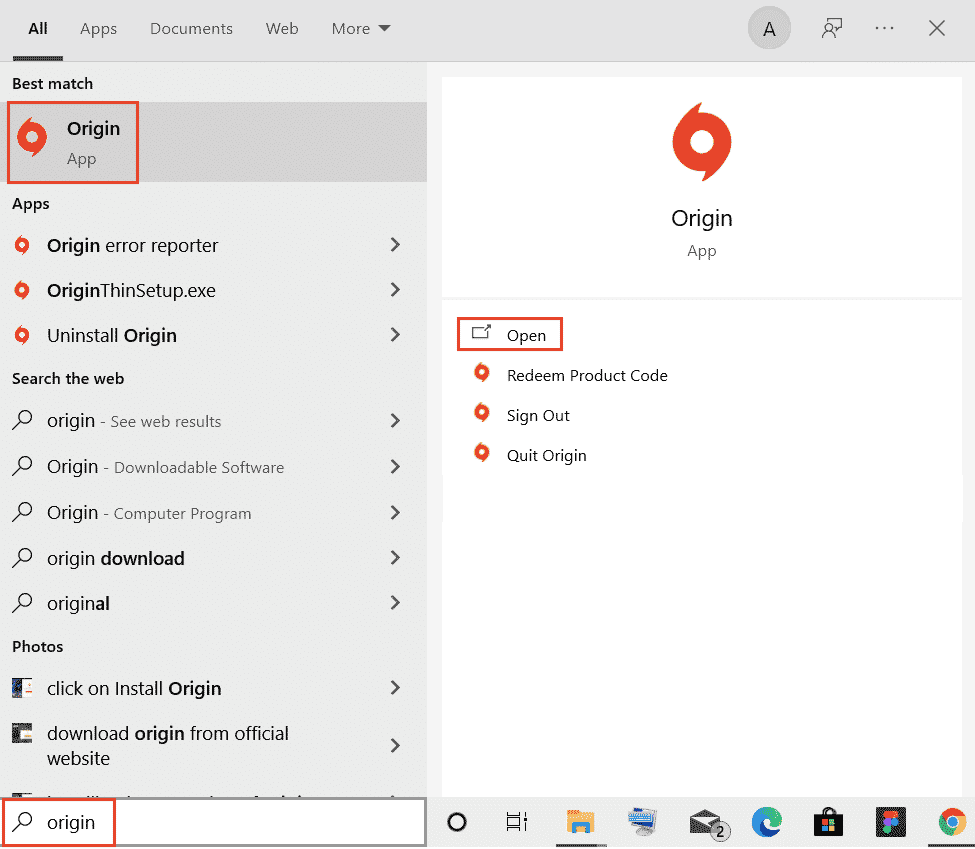This screenshot has height=849, width=975.
Task: Open the Origin app best match result
Action: pos(73,142)
